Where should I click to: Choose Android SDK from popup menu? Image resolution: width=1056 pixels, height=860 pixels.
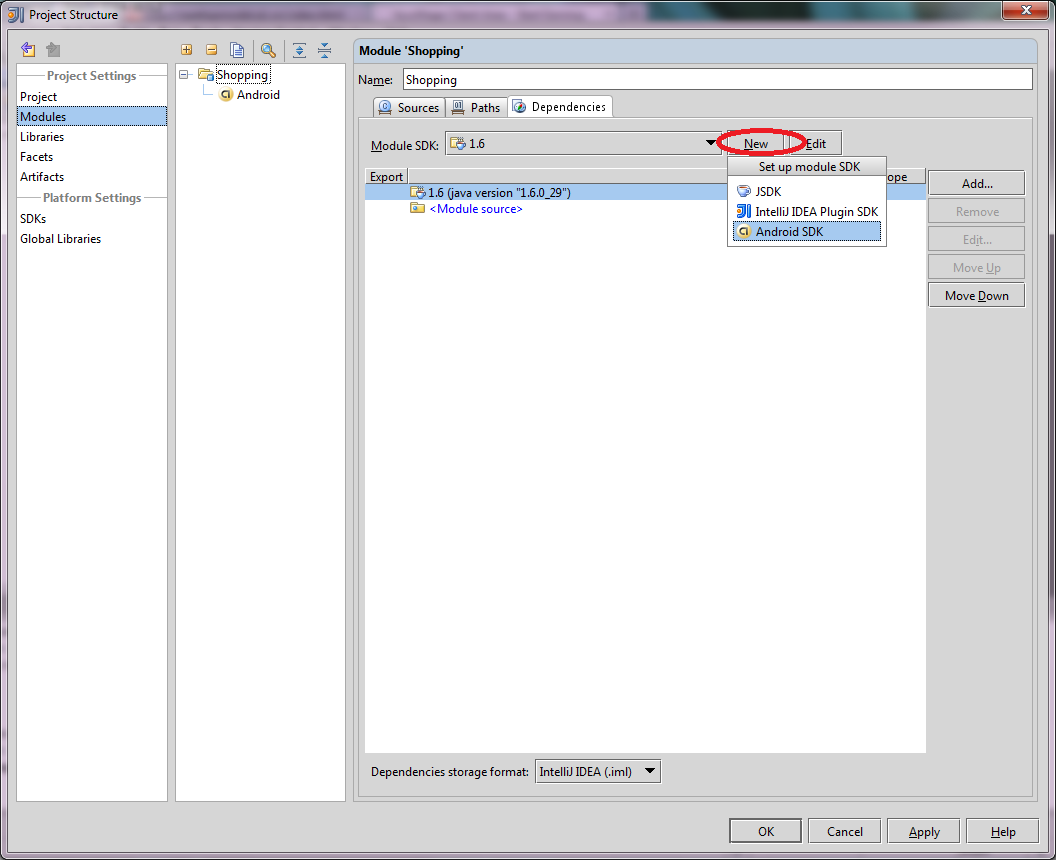coord(807,232)
